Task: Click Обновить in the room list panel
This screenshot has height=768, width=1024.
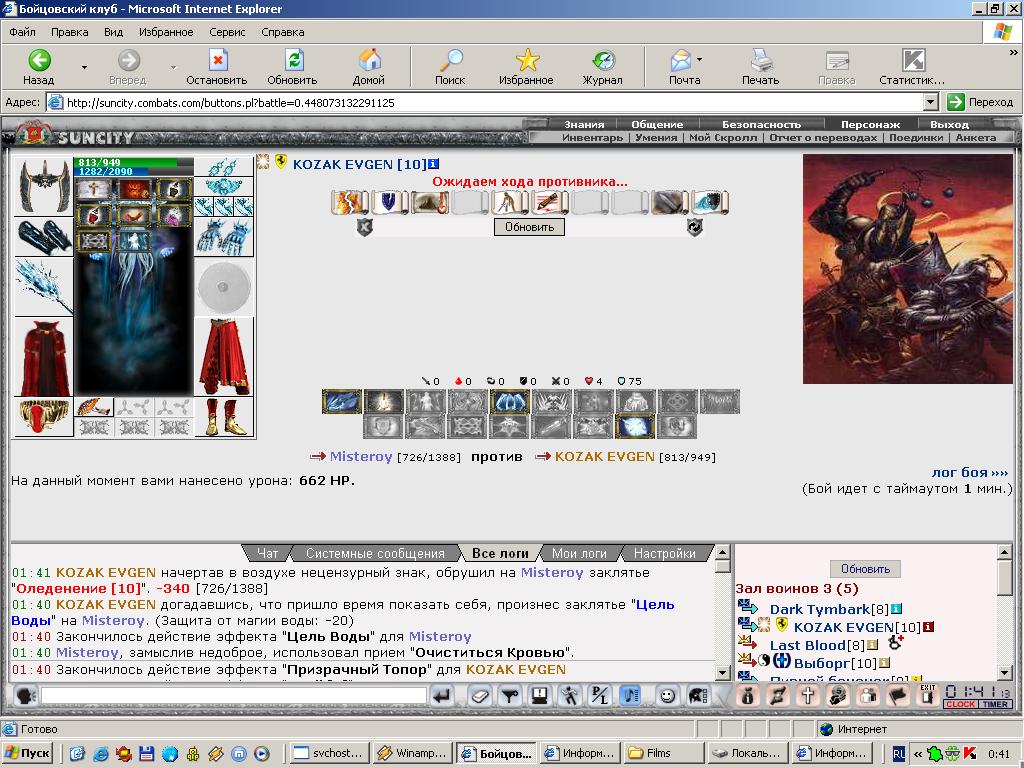Action: click(865, 569)
